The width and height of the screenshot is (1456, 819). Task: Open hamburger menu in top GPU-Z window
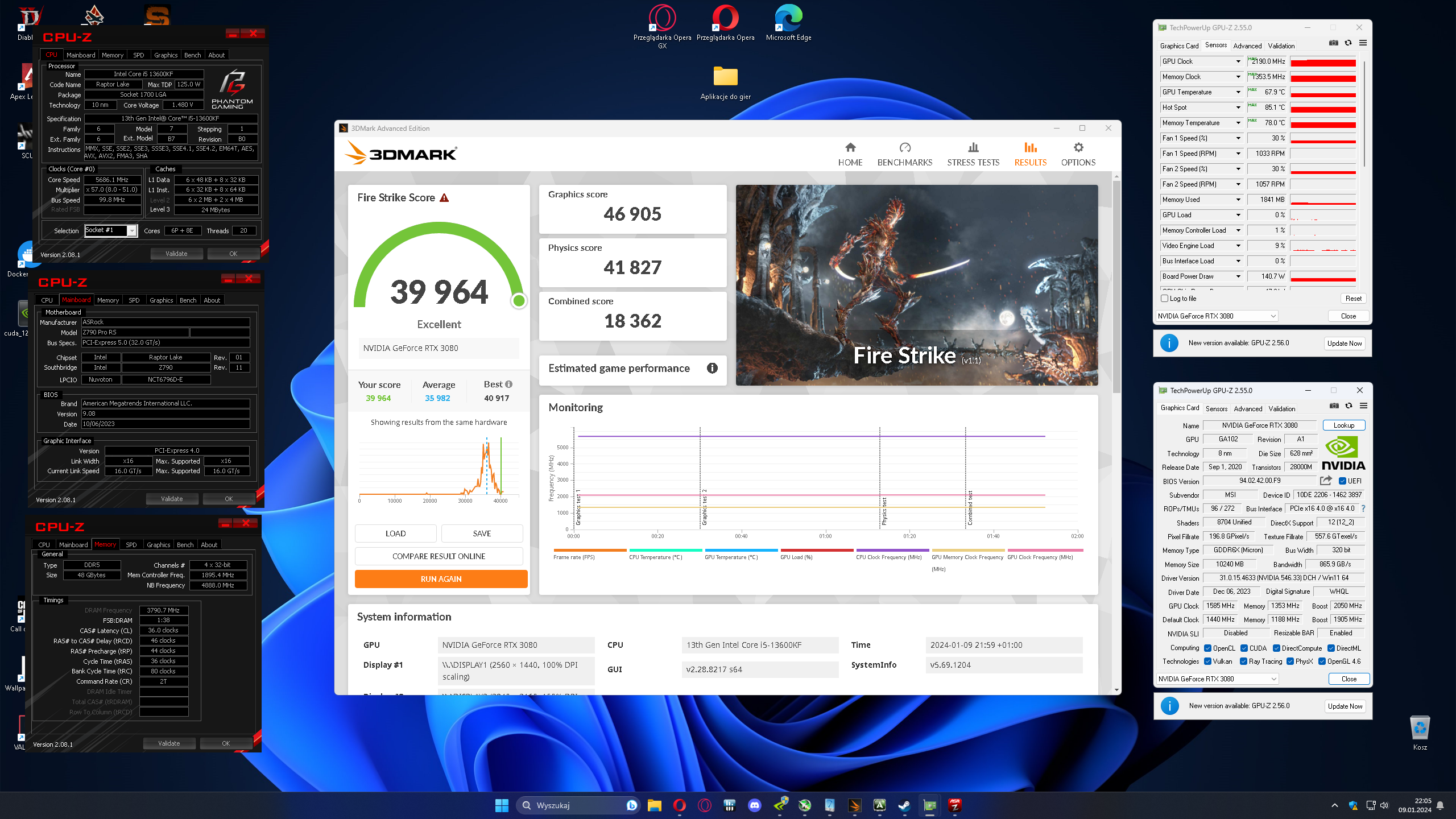(x=1363, y=43)
